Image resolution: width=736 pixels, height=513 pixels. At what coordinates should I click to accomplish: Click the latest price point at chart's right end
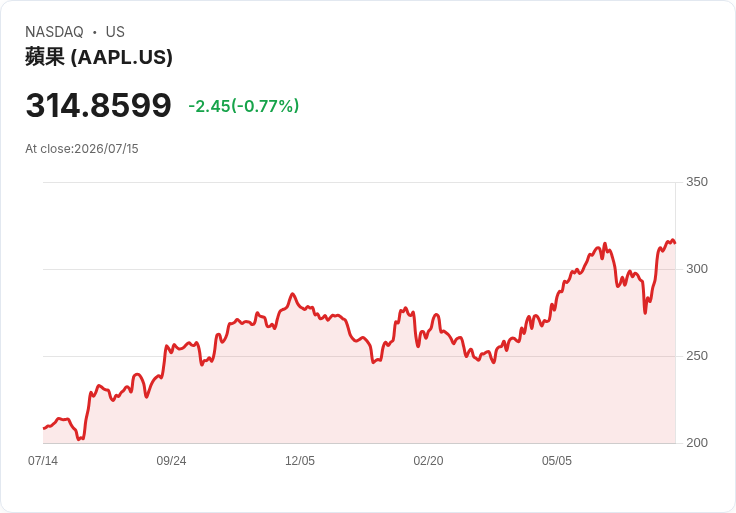point(675,242)
